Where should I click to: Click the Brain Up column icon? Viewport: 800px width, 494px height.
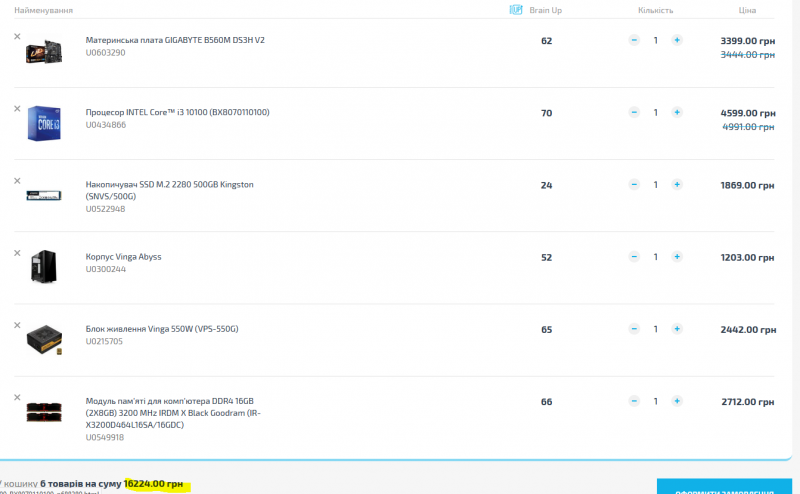(515, 10)
